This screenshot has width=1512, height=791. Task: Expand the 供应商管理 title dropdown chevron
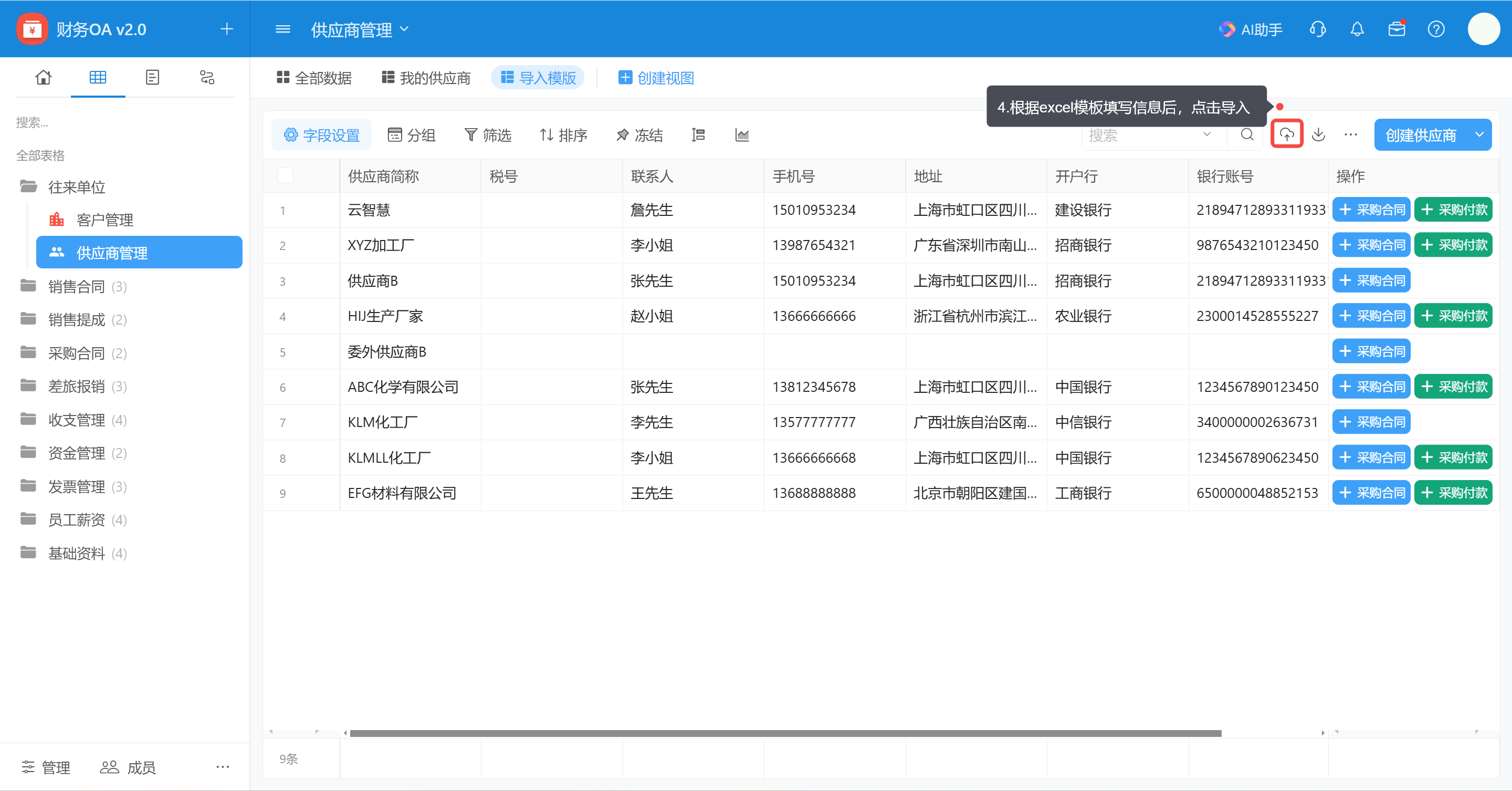pos(404,29)
